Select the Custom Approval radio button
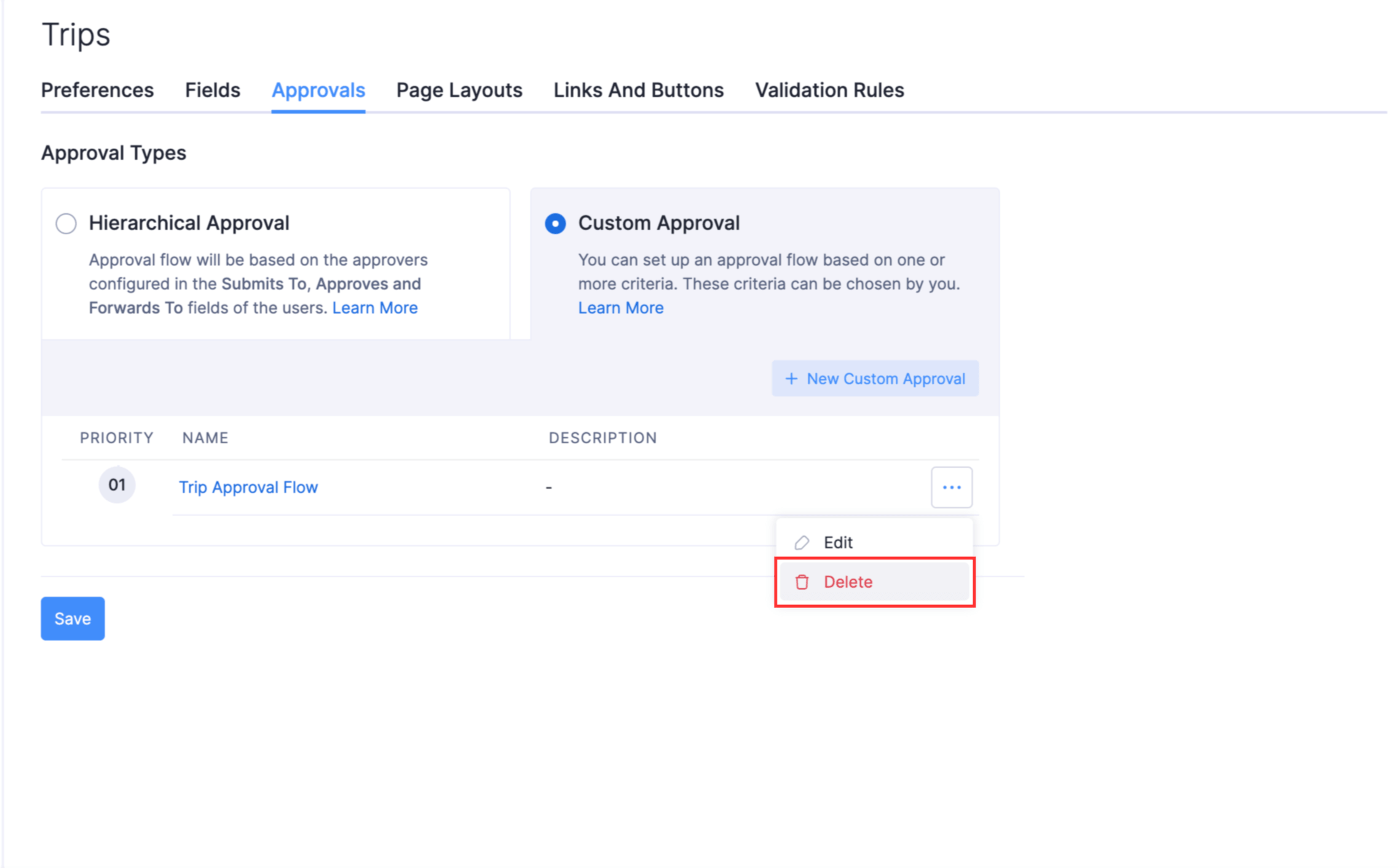 click(555, 223)
